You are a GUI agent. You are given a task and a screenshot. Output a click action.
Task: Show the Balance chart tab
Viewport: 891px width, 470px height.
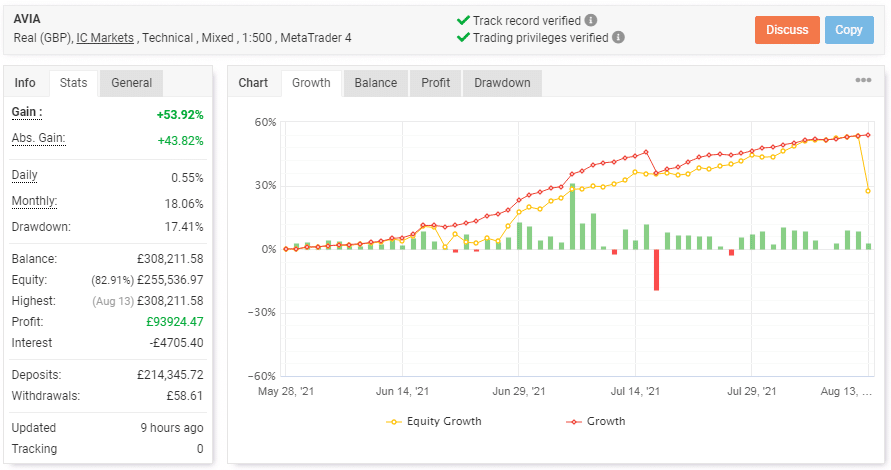click(376, 83)
